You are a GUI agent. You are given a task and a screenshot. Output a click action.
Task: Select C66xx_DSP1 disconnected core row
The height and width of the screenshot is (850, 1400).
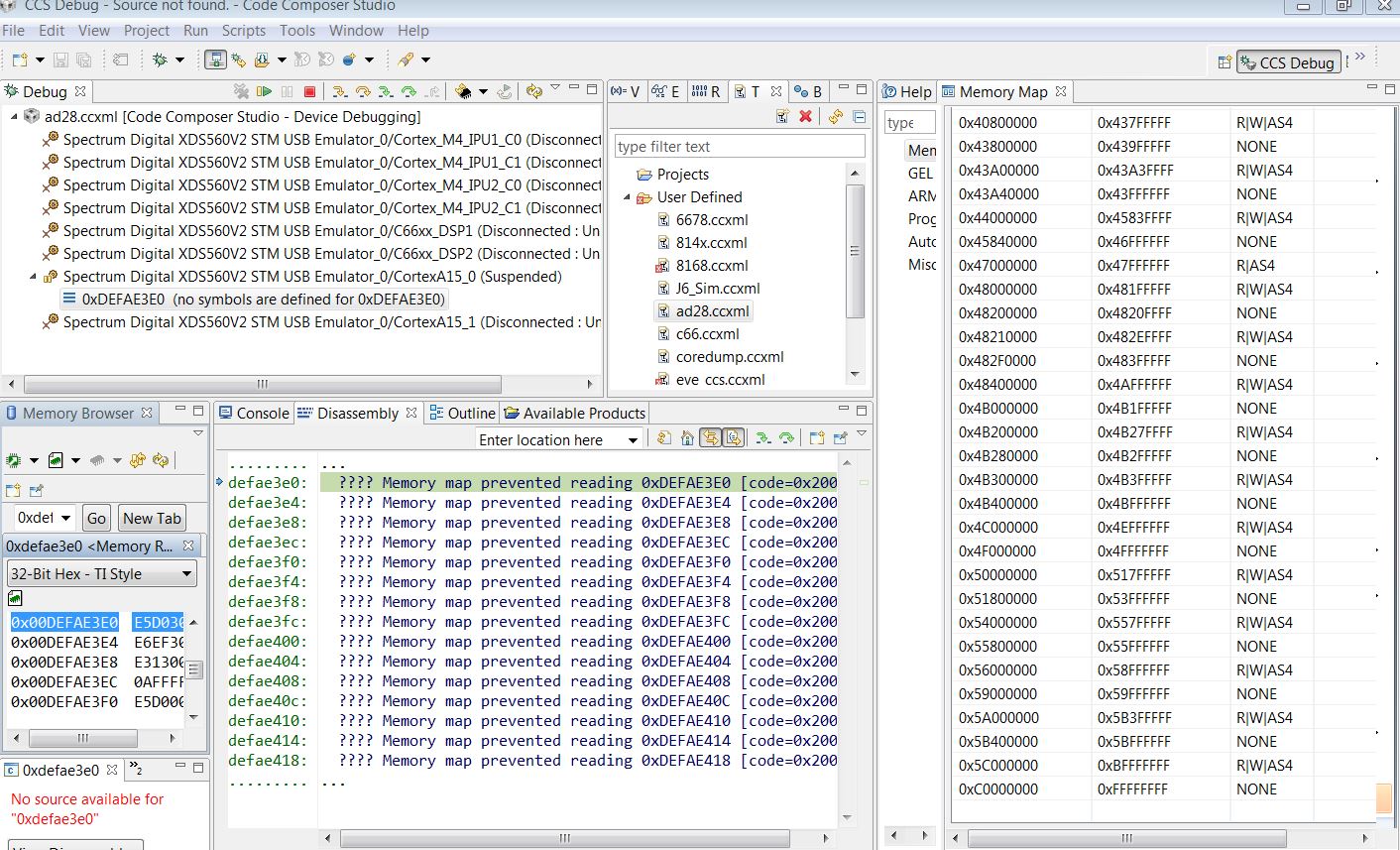pos(322,230)
